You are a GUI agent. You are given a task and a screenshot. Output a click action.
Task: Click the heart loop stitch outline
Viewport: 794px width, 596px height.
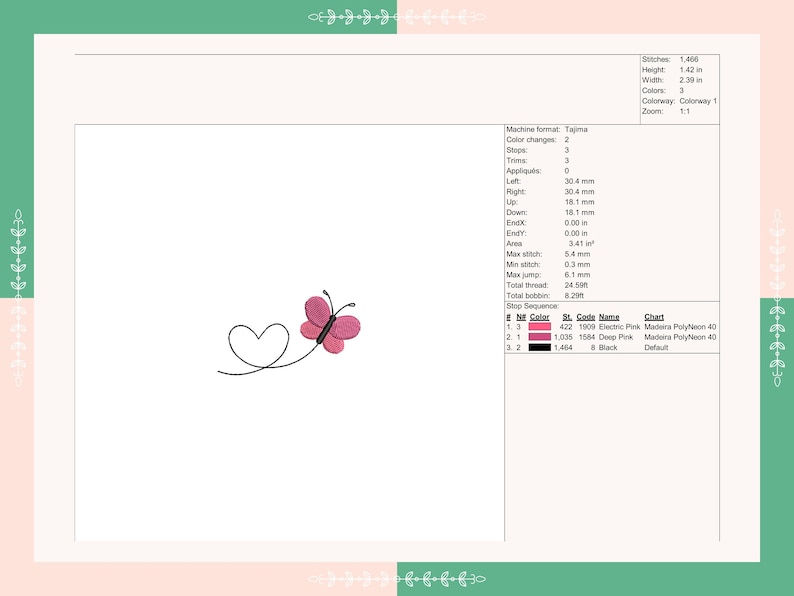258,345
